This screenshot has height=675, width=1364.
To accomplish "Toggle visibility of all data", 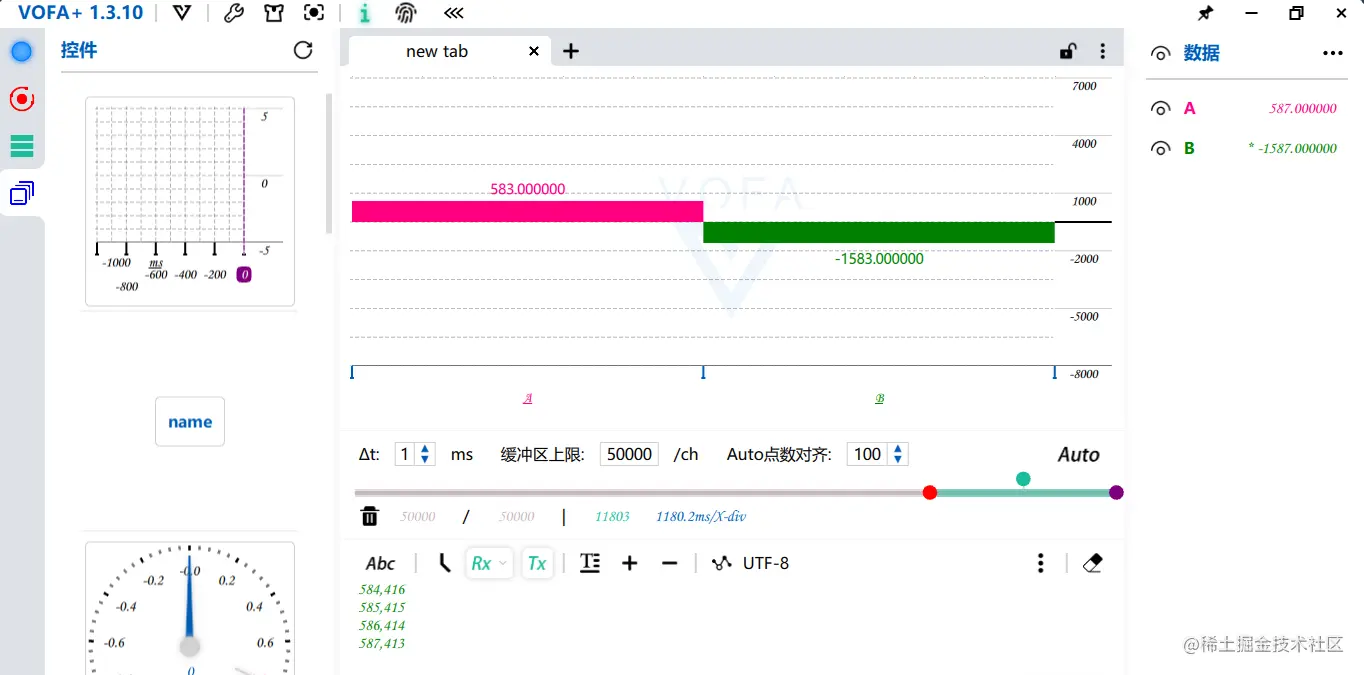I will pyautogui.click(x=1161, y=54).
